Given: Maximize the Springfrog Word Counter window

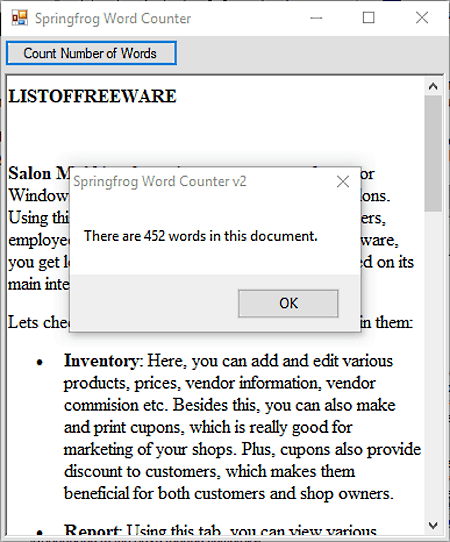Looking at the screenshot, I should (368, 18).
